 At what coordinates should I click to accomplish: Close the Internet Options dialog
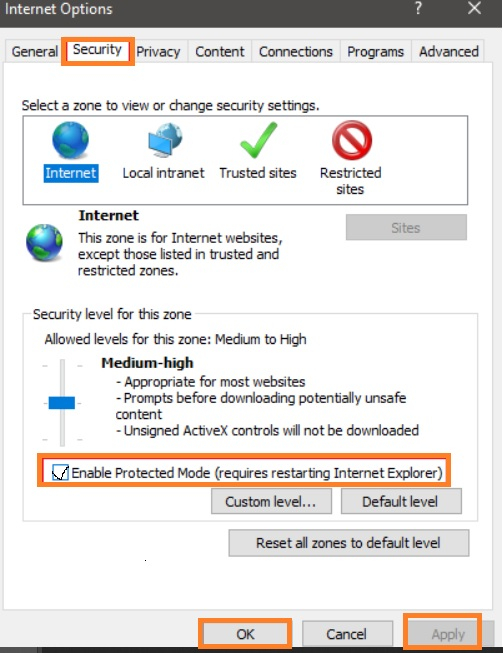474,8
